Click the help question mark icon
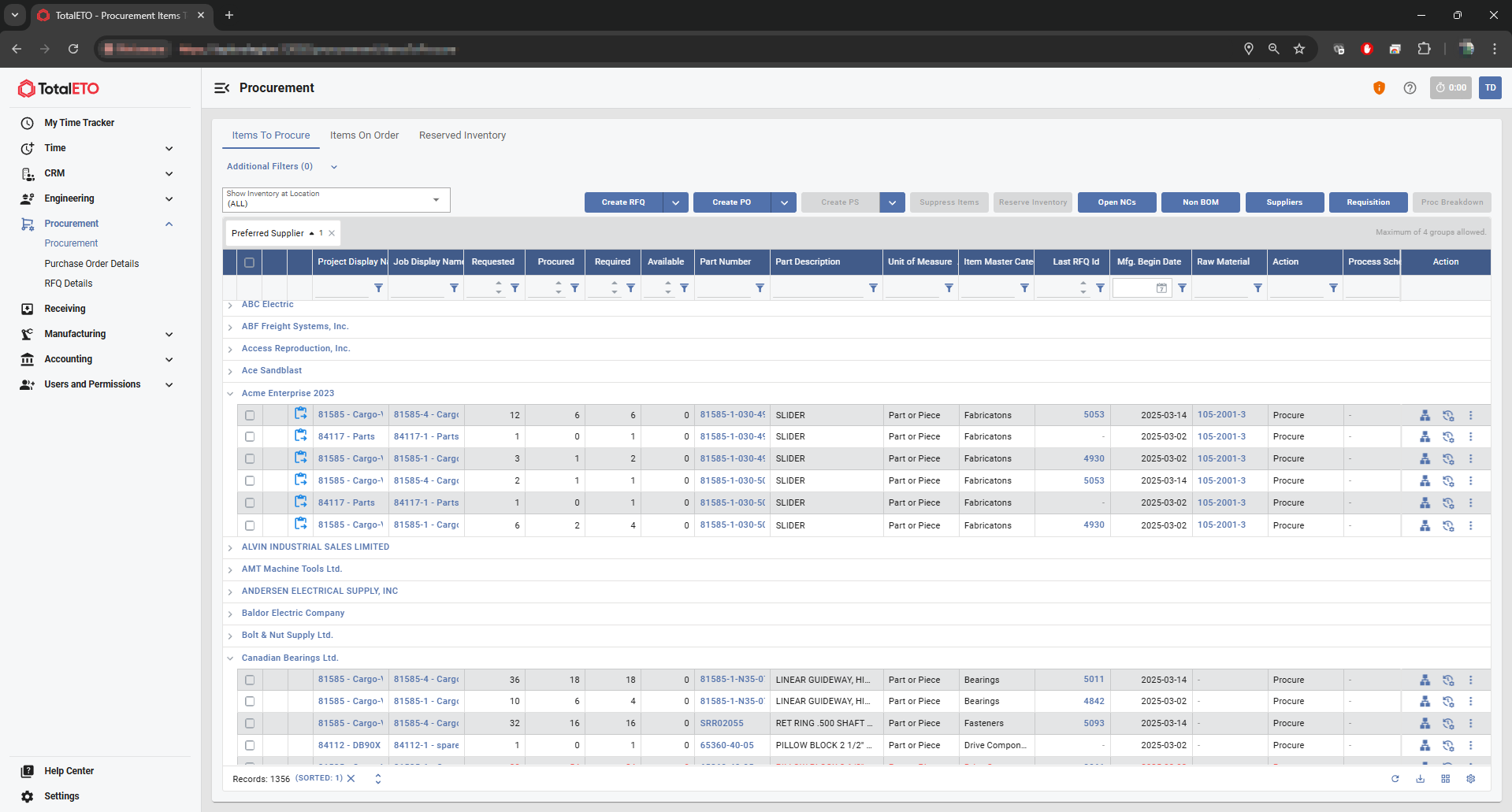The height and width of the screenshot is (812, 1512). 1410,88
